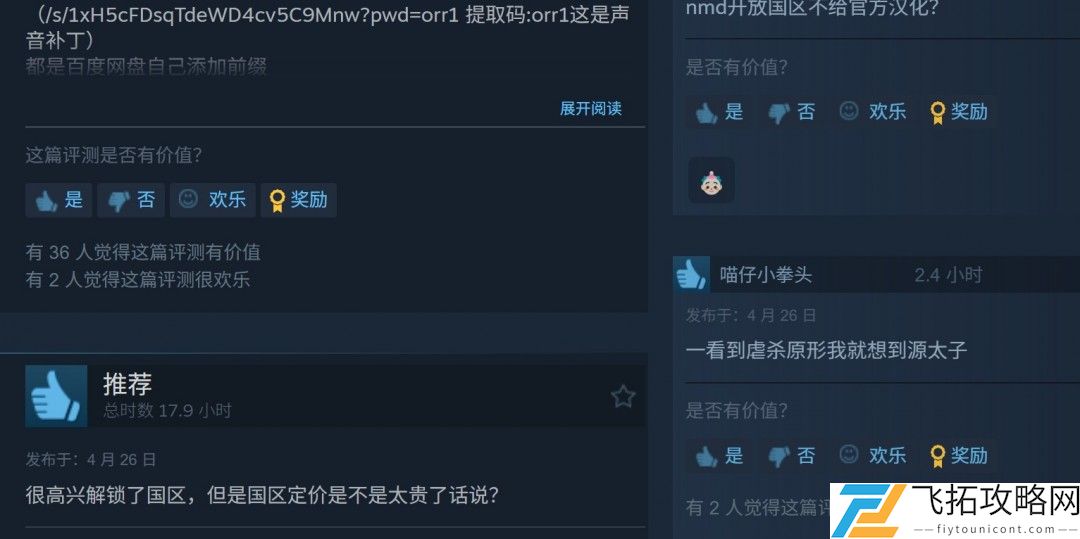Click 推荐 title of the 17.9-hour review
This screenshot has width=1080, height=539.
click(127, 383)
